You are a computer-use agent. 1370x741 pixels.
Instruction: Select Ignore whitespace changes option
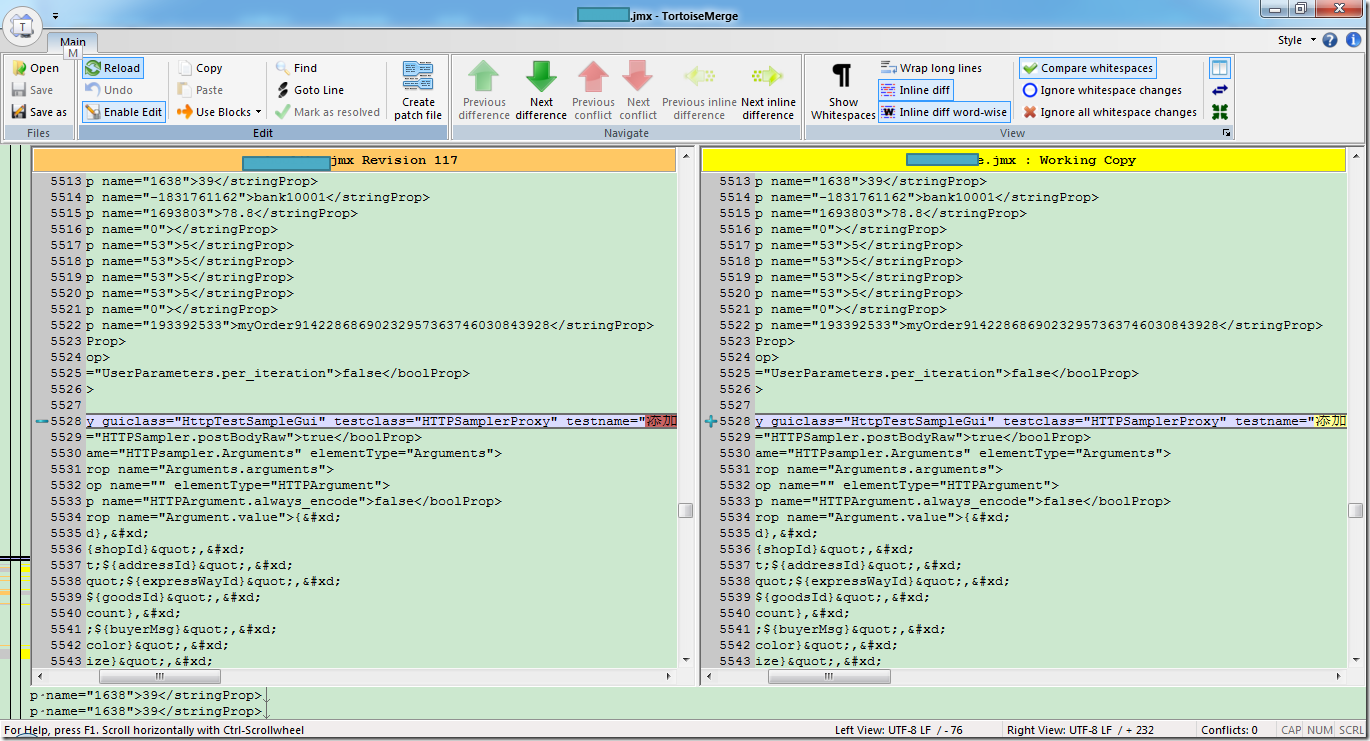pyautogui.click(x=1101, y=90)
